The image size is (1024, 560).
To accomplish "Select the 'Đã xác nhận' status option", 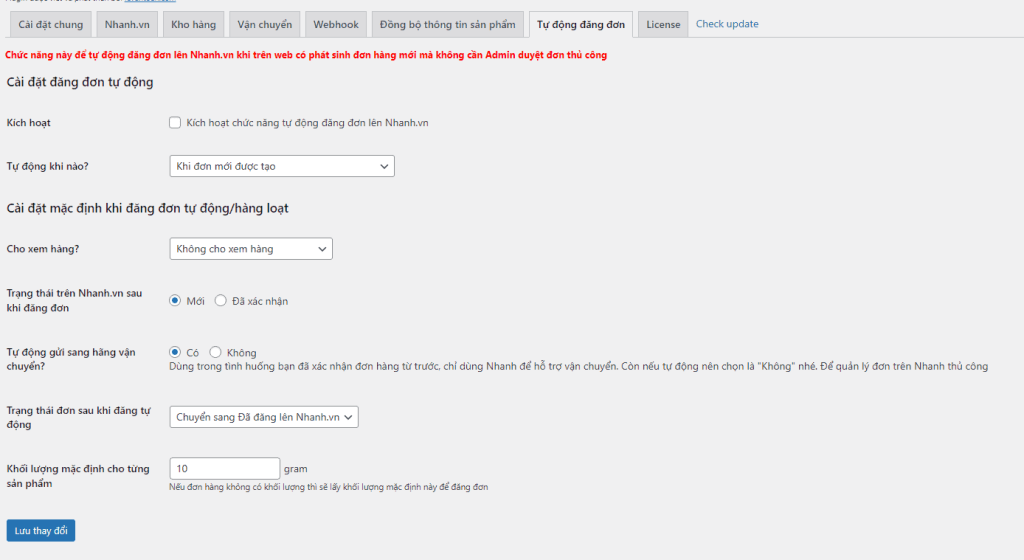I will [221, 300].
